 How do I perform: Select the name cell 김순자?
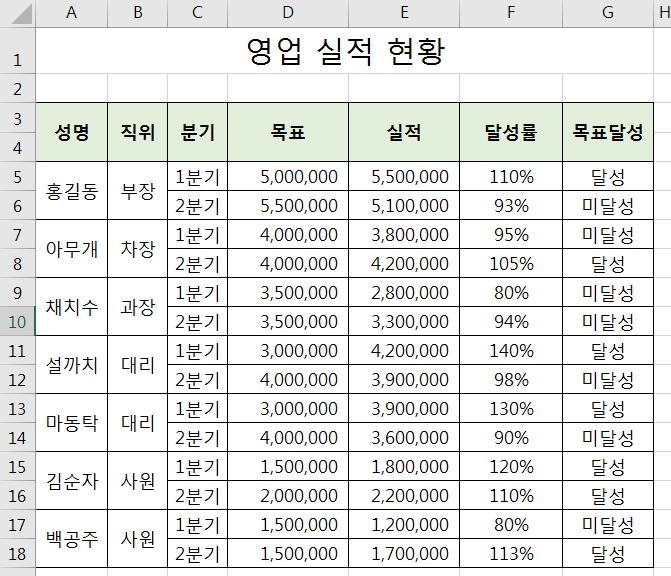71,481
